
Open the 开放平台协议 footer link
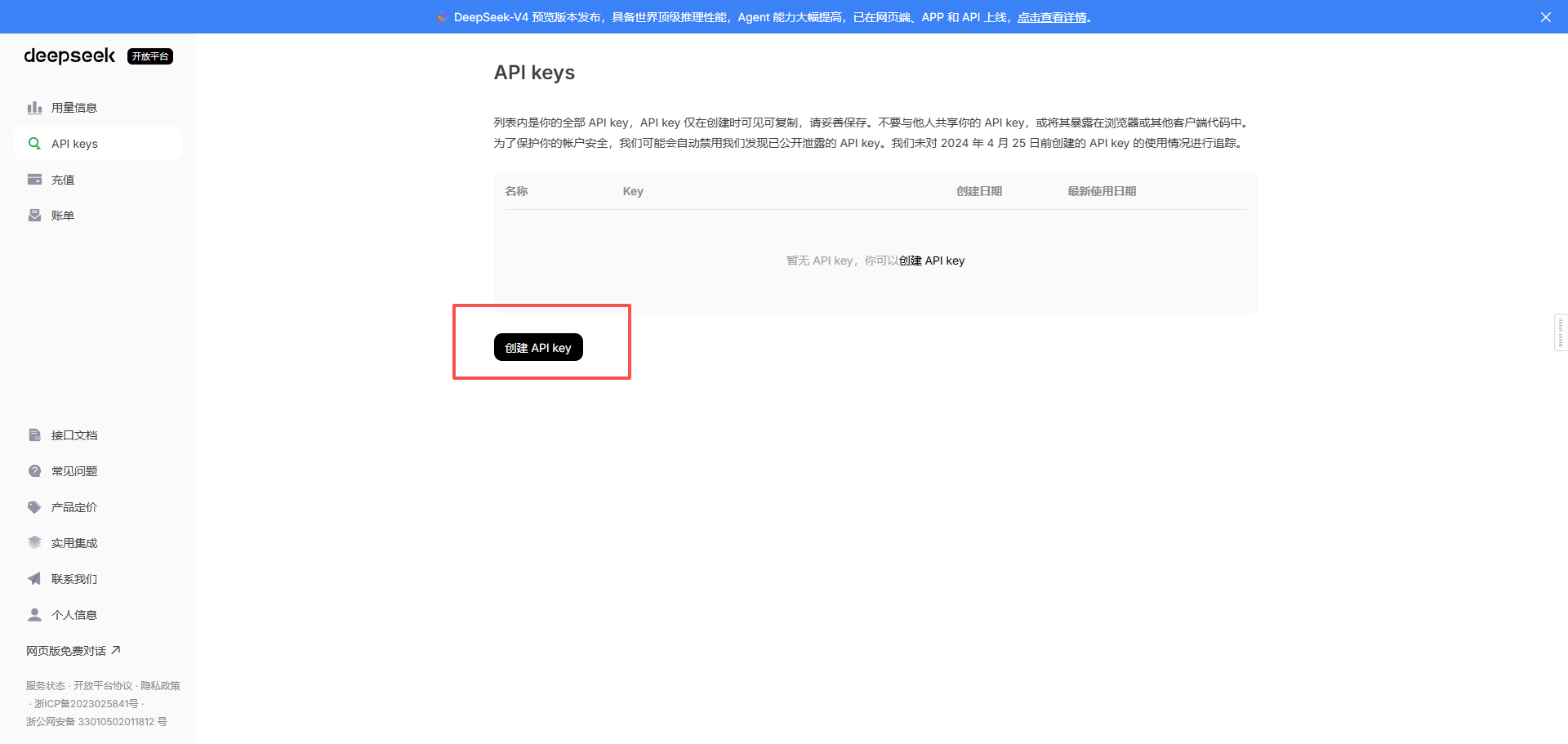(103, 686)
